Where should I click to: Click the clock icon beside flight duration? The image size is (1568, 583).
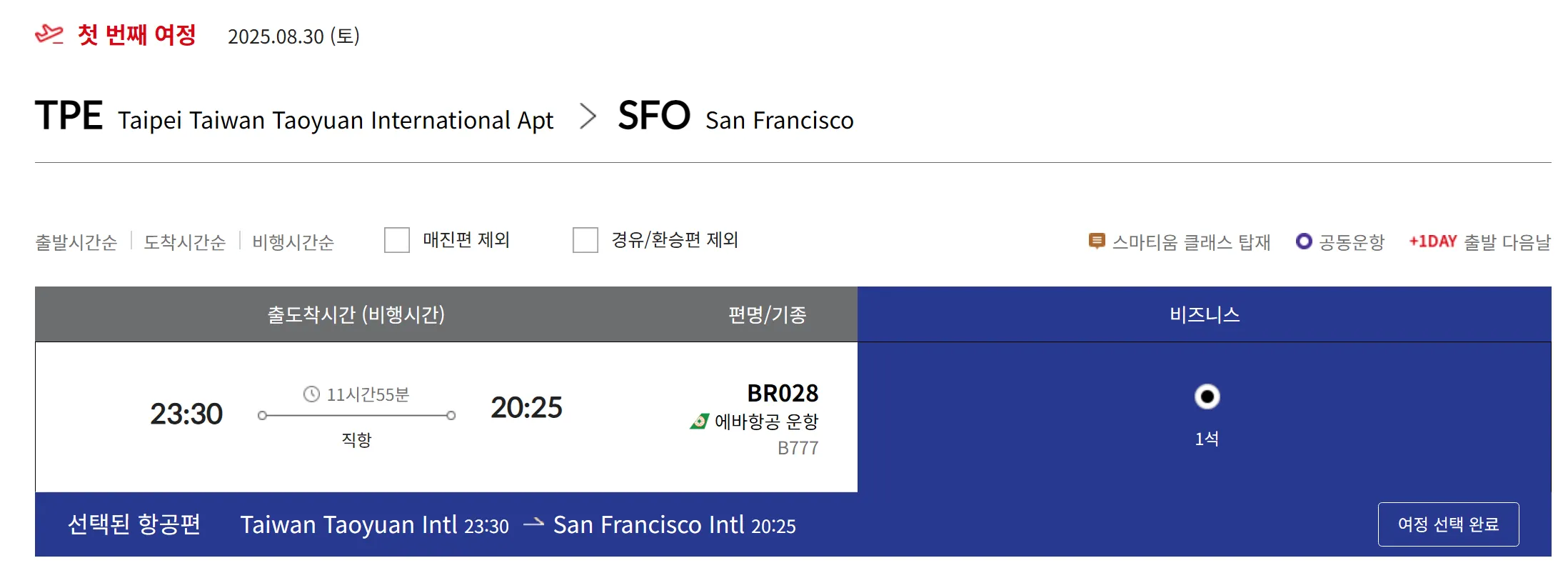click(x=311, y=394)
